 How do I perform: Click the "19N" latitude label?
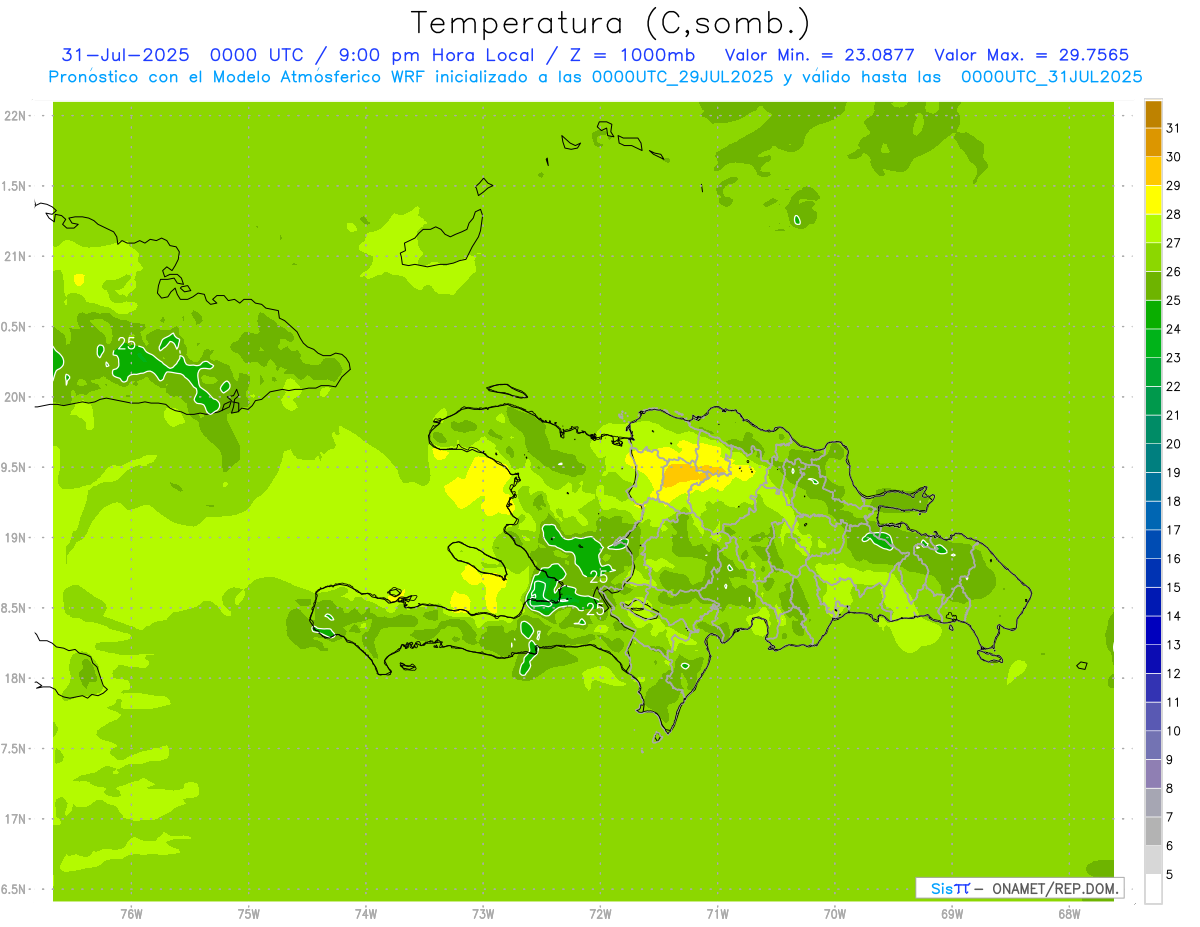click(x=15, y=538)
